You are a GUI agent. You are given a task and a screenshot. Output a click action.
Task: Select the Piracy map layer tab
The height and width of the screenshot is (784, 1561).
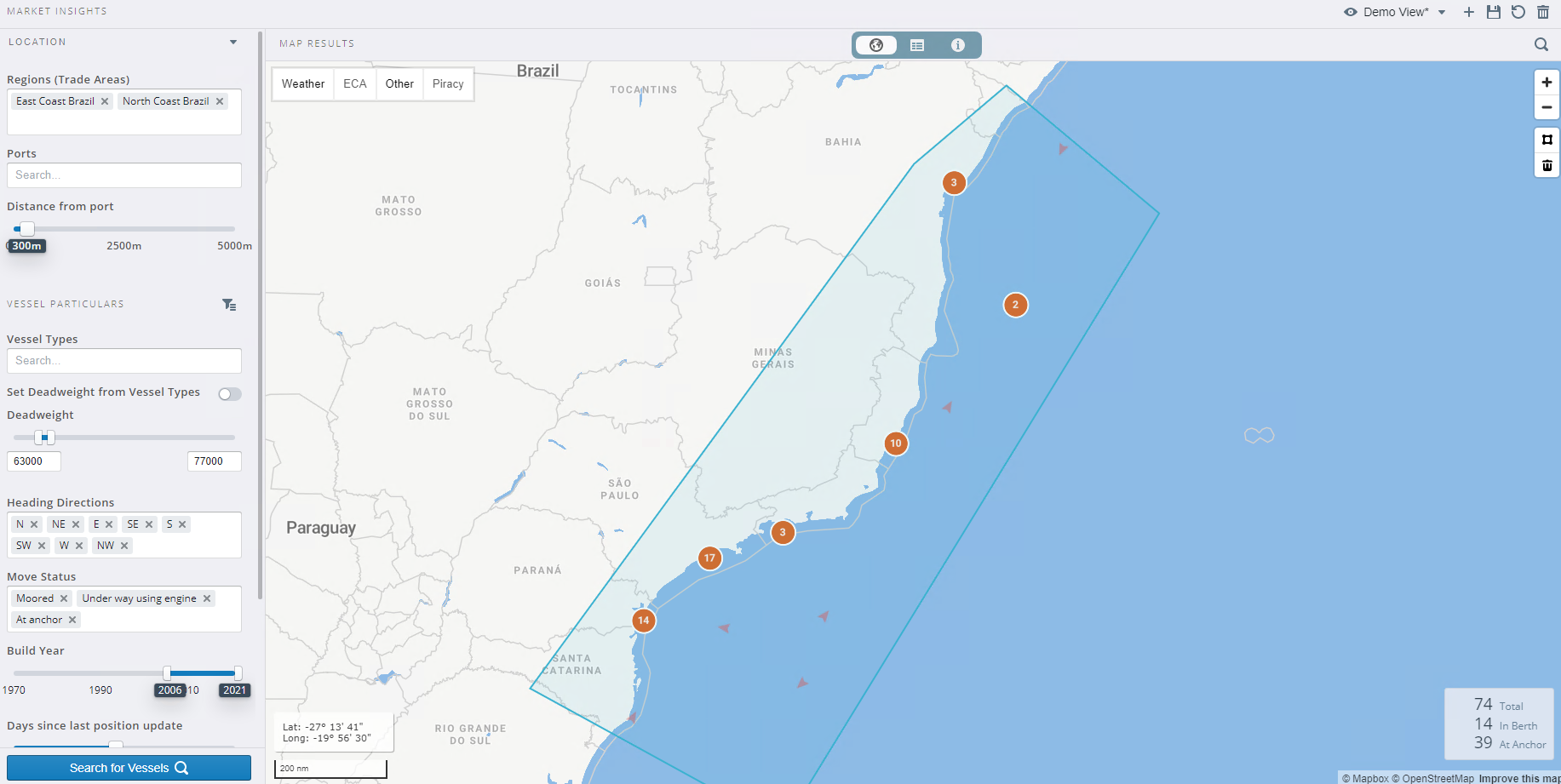click(448, 83)
